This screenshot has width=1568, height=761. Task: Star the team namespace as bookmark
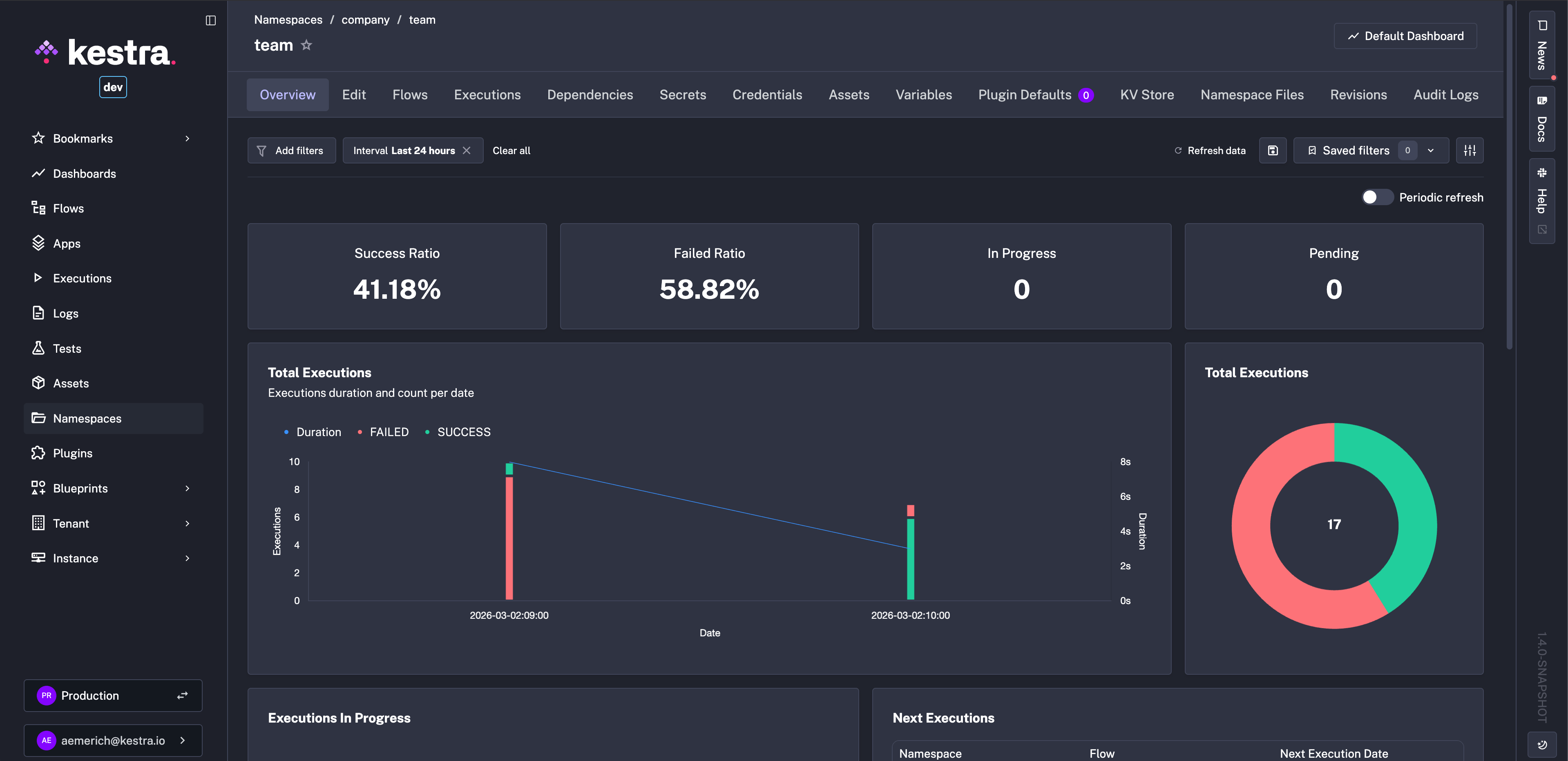[x=306, y=45]
